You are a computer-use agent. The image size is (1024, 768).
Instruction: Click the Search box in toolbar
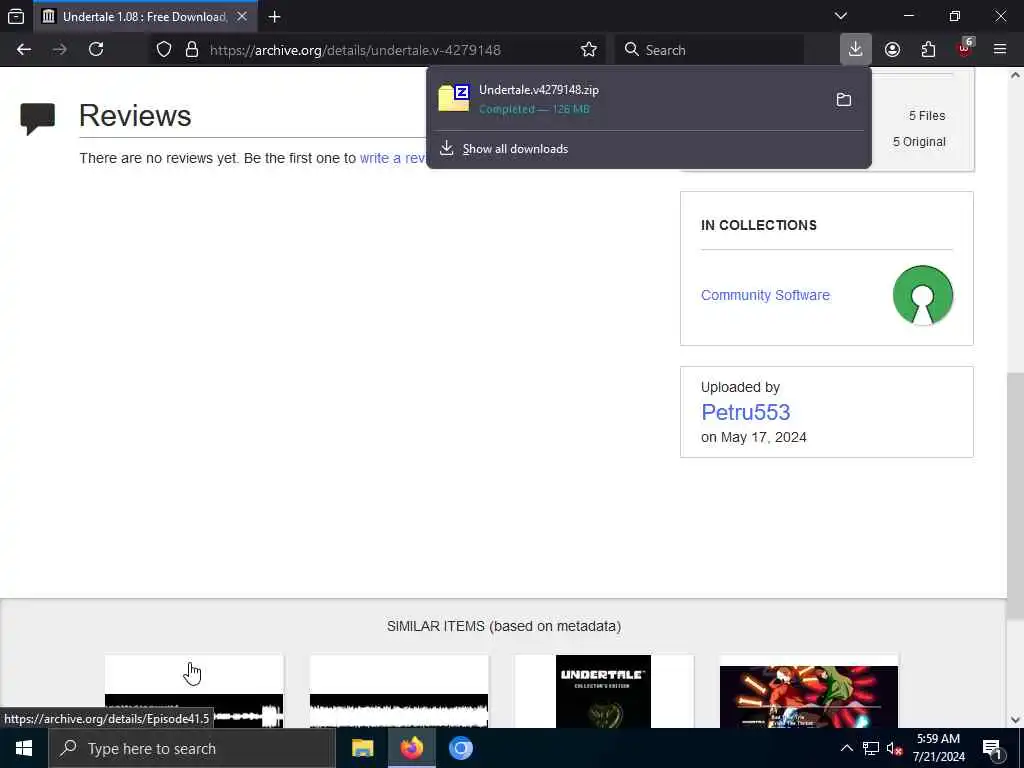(710, 50)
